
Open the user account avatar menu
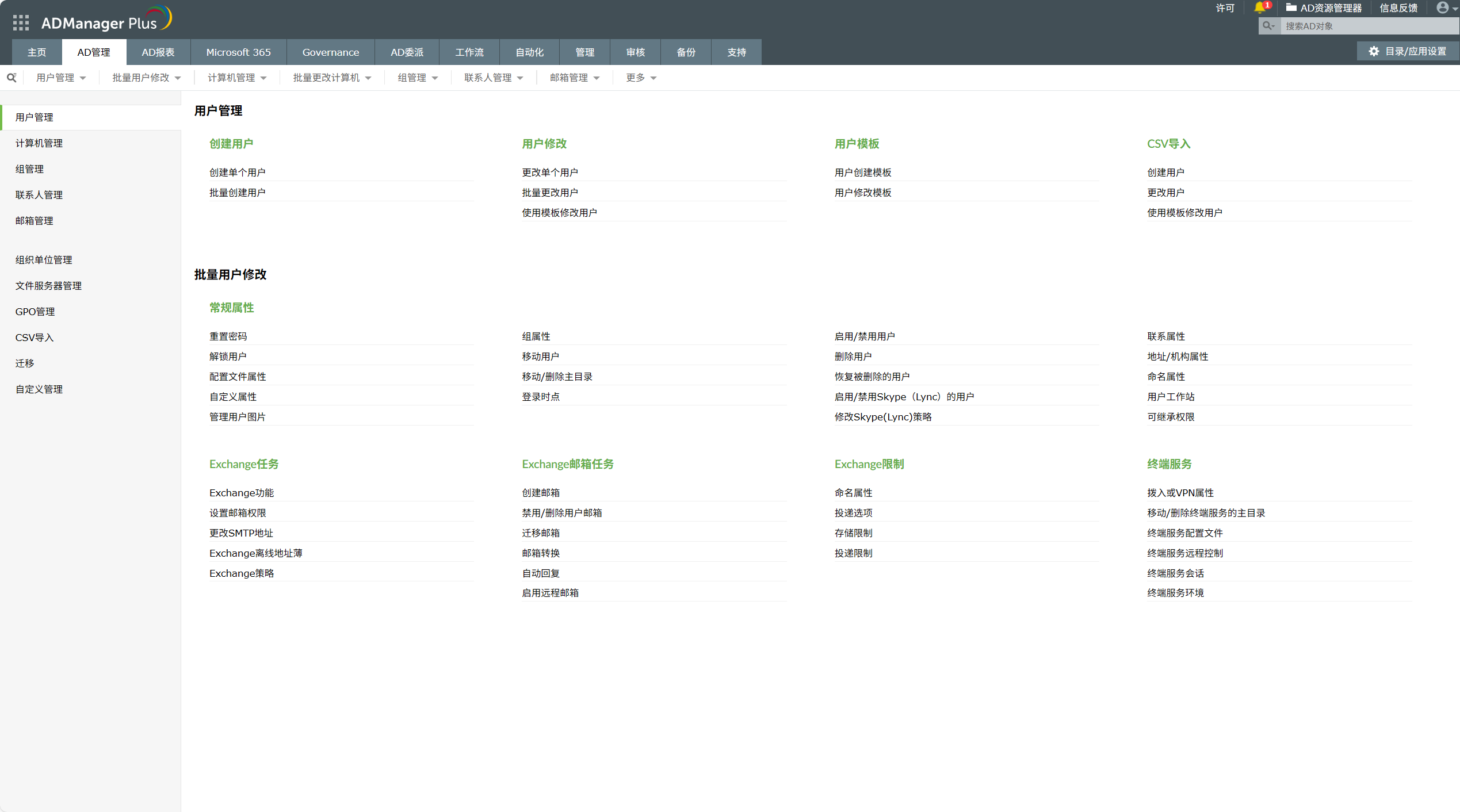(1442, 7)
